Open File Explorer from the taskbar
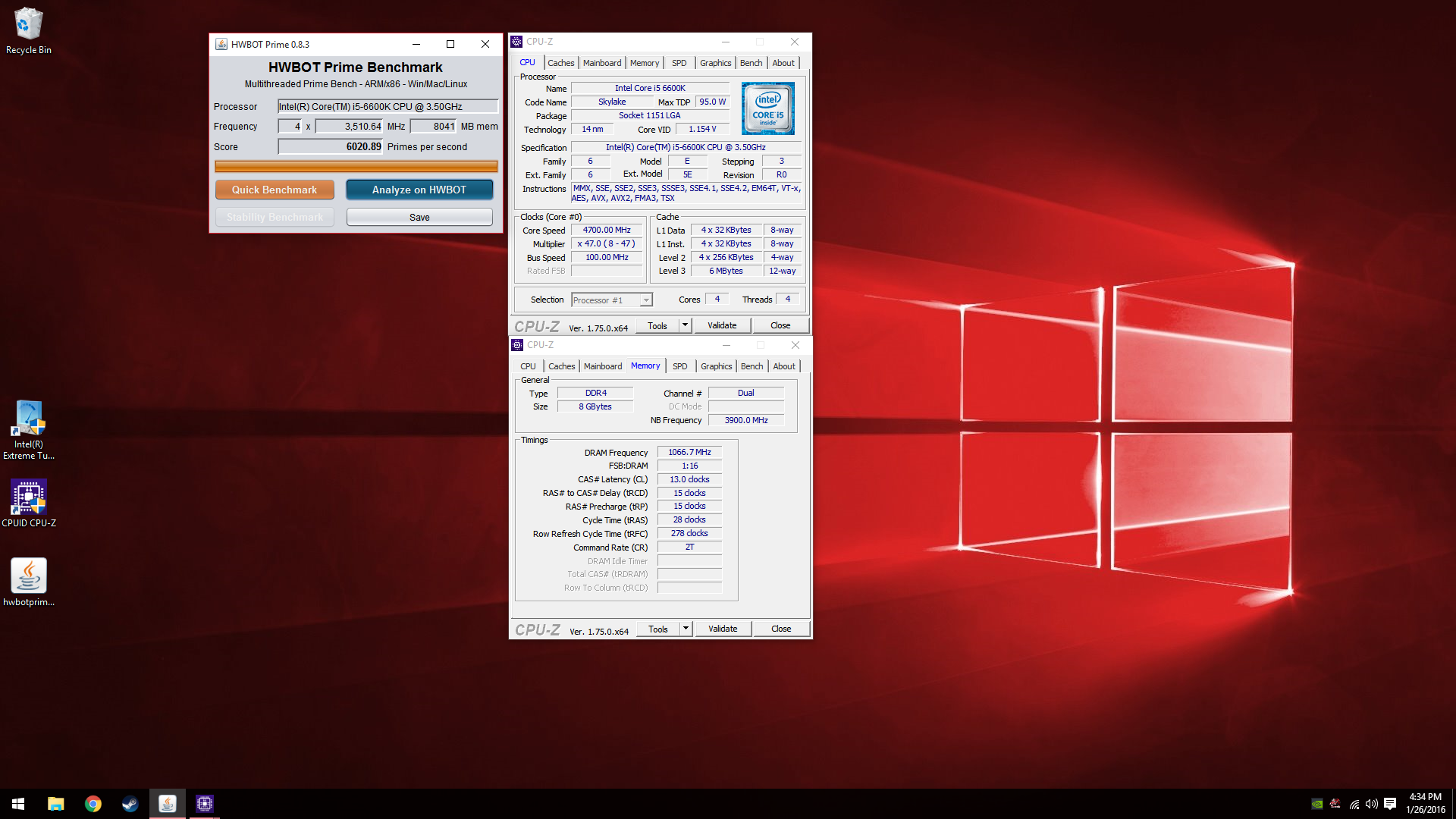The image size is (1456, 819). [x=55, y=804]
